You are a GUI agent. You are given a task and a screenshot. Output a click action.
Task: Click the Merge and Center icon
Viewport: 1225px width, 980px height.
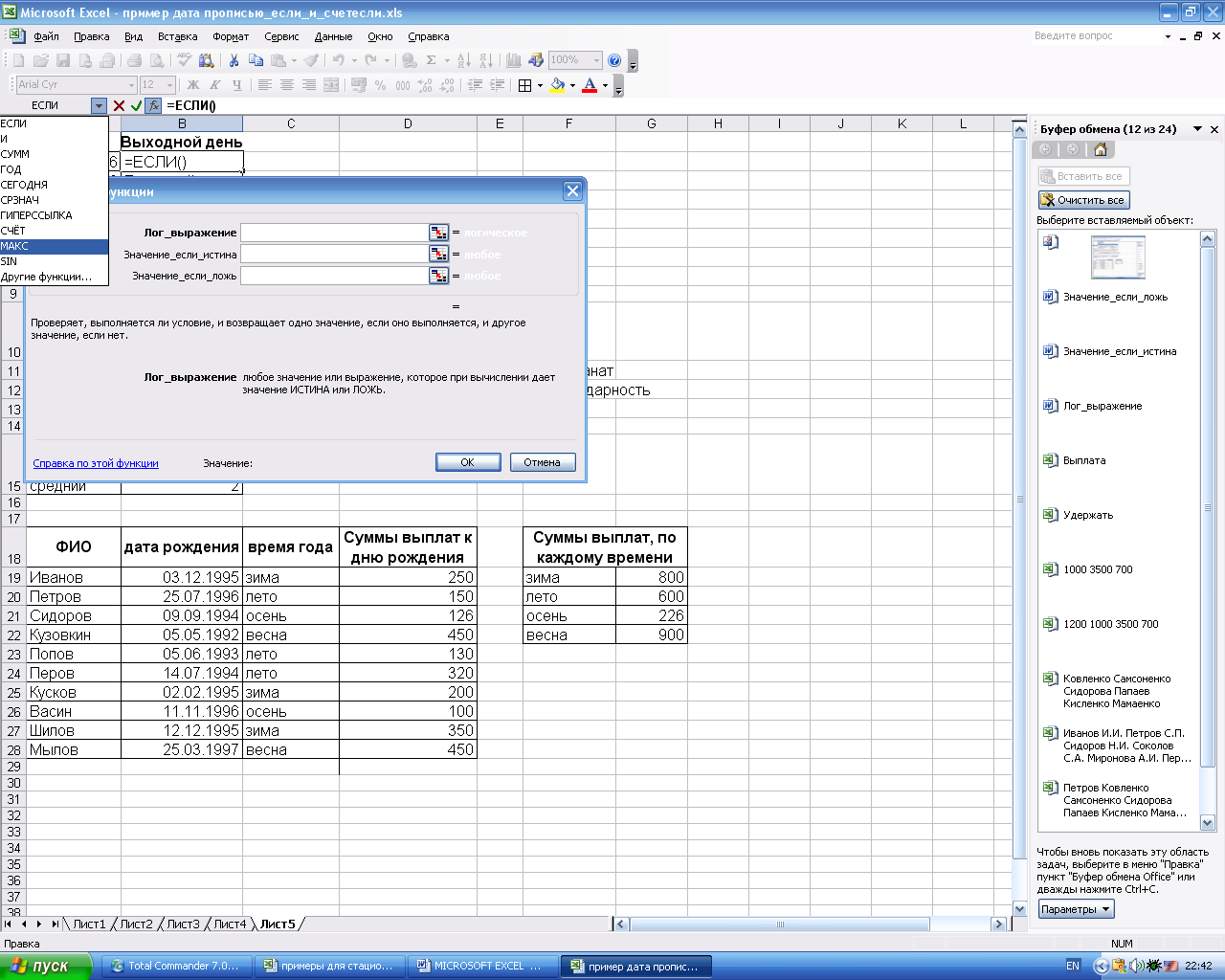[331, 85]
